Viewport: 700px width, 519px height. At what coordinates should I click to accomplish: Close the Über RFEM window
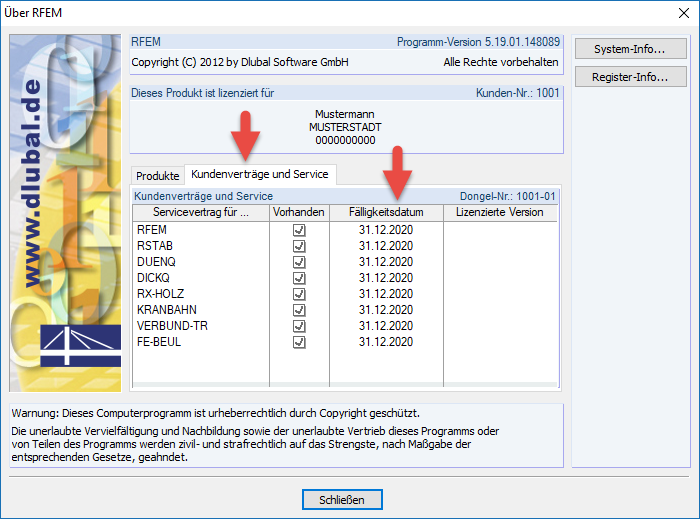click(683, 13)
